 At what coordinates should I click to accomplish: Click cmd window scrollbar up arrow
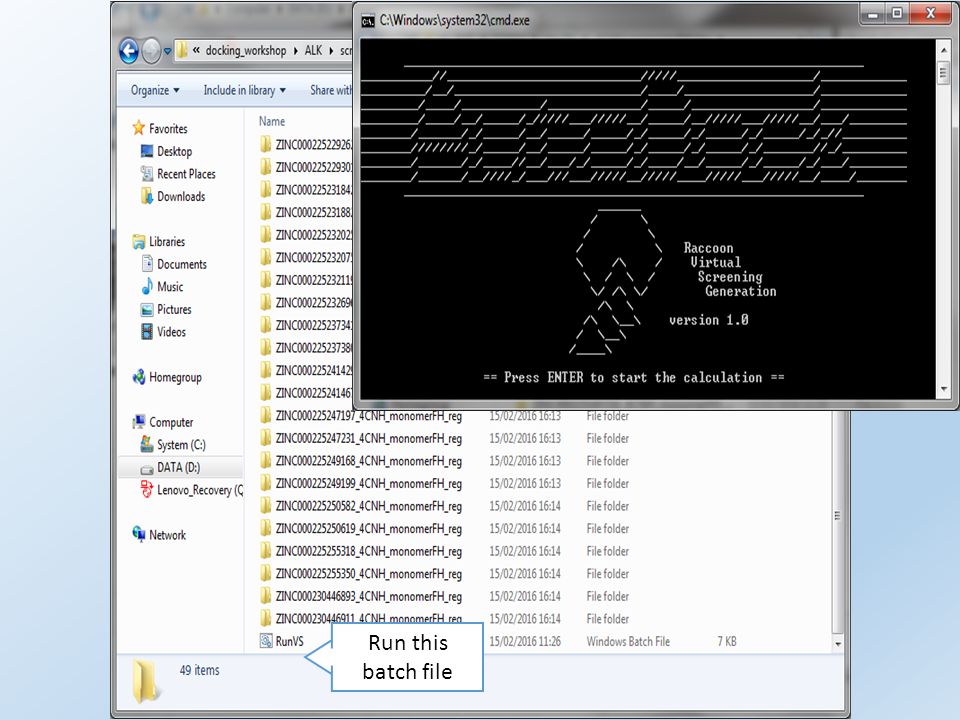click(943, 50)
